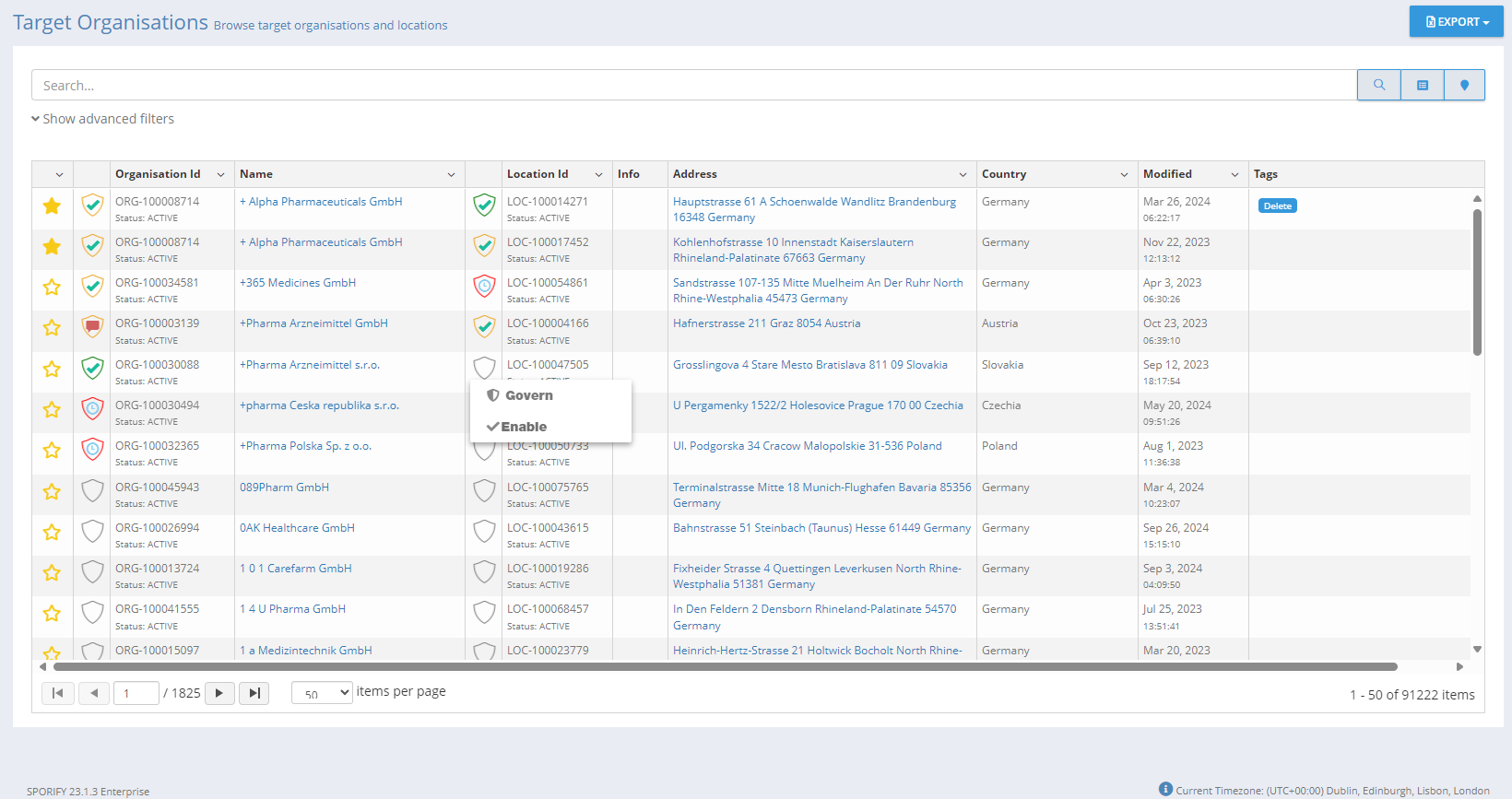Unfavorite the first Alpha Pharmaceuticals star

coord(52,206)
